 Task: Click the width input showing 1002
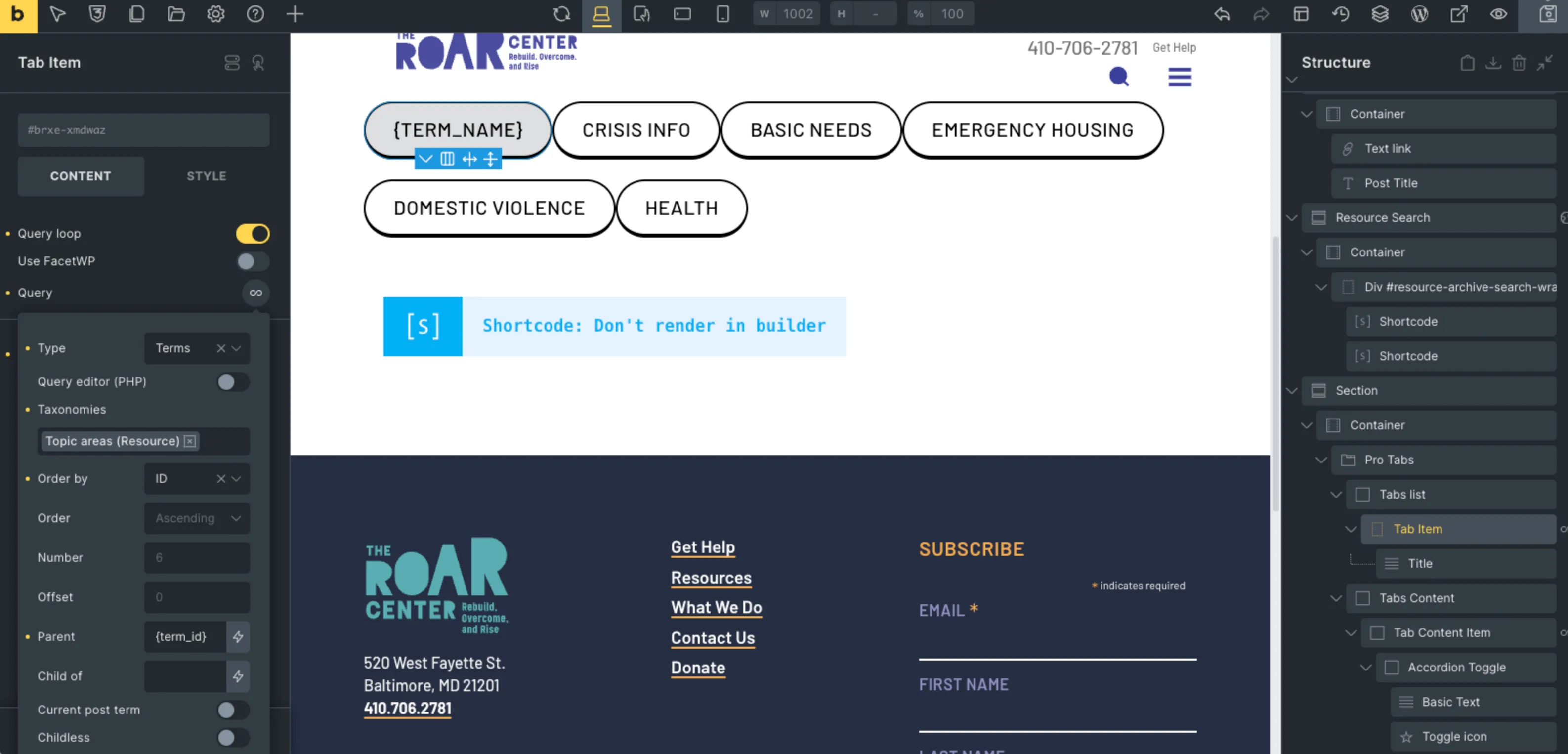(x=798, y=14)
